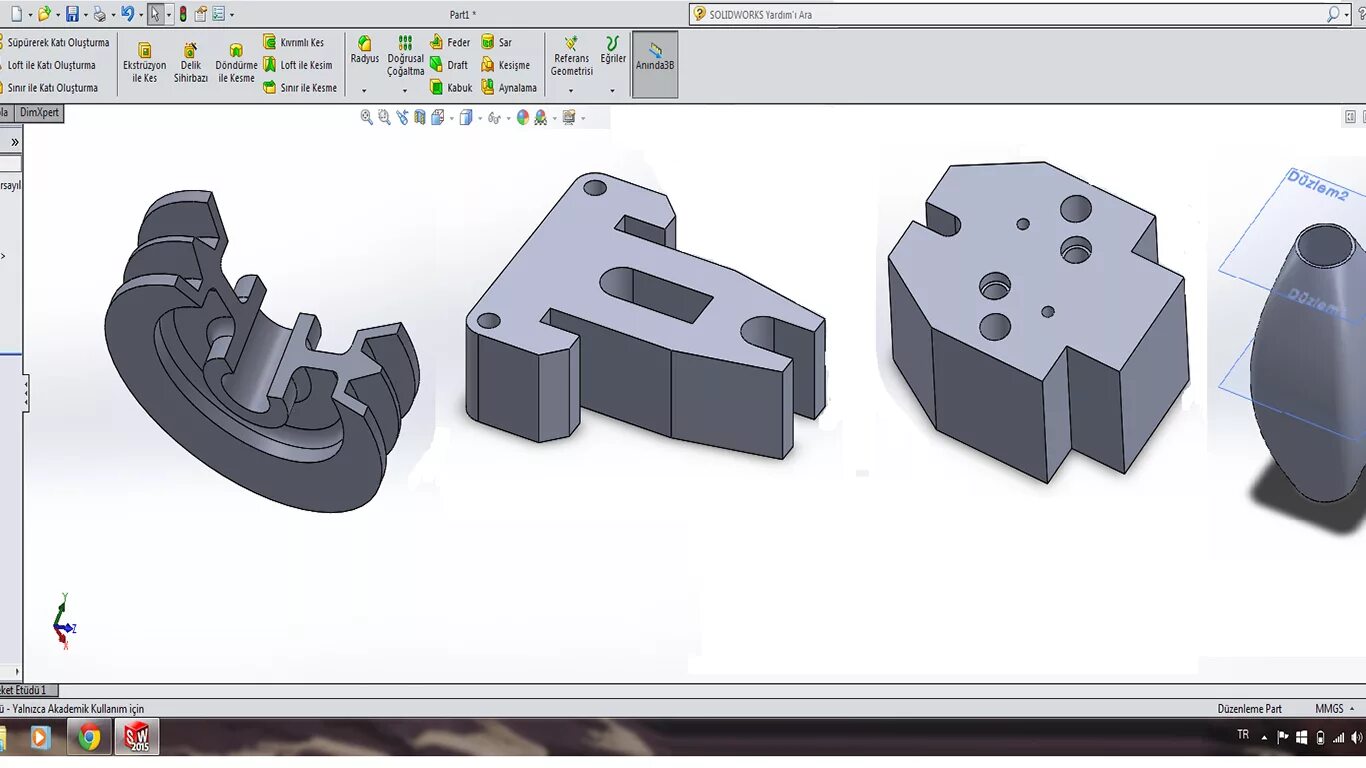Image resolution: width=1366 pixels, height=768 pixels.
Task: Switch to the DimXpert tab
Action: point(40,113)
